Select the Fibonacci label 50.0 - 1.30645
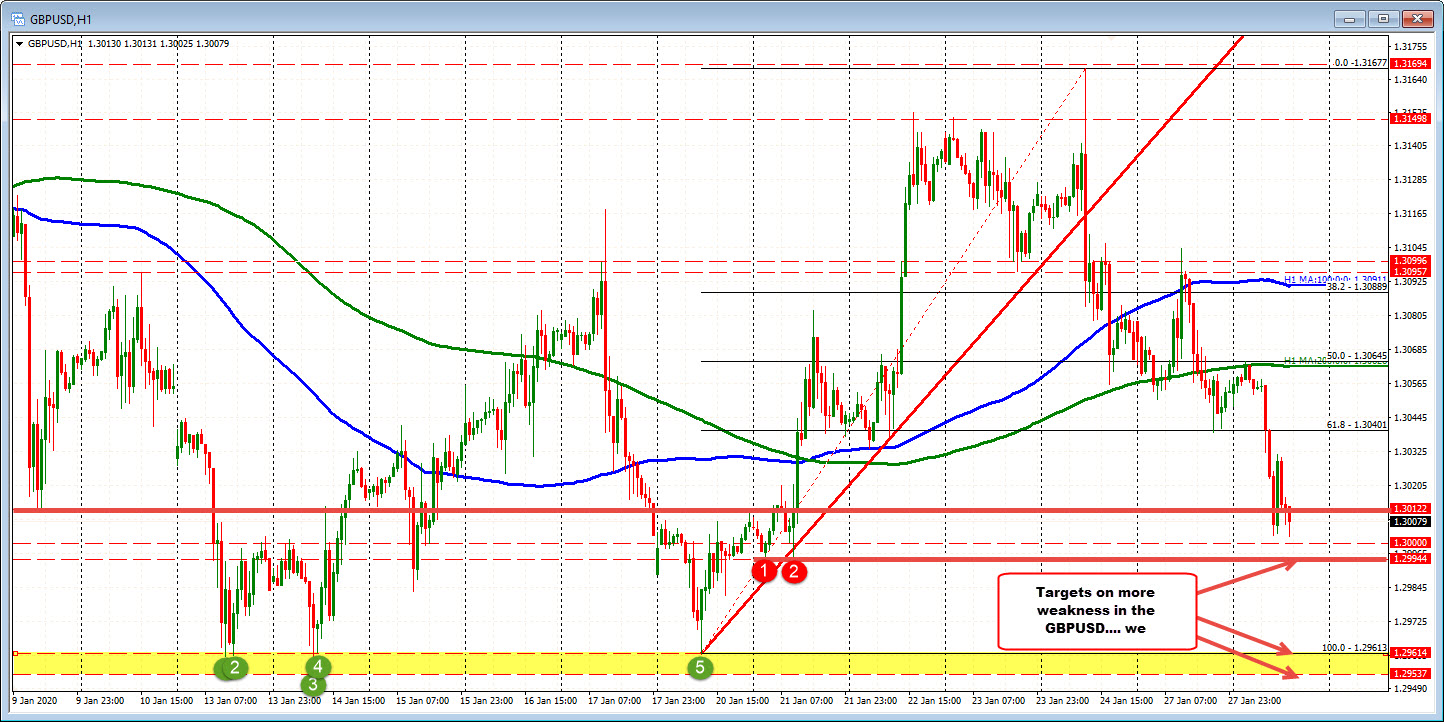Screen dimensions: 1444x722 tap(1357, 355)
